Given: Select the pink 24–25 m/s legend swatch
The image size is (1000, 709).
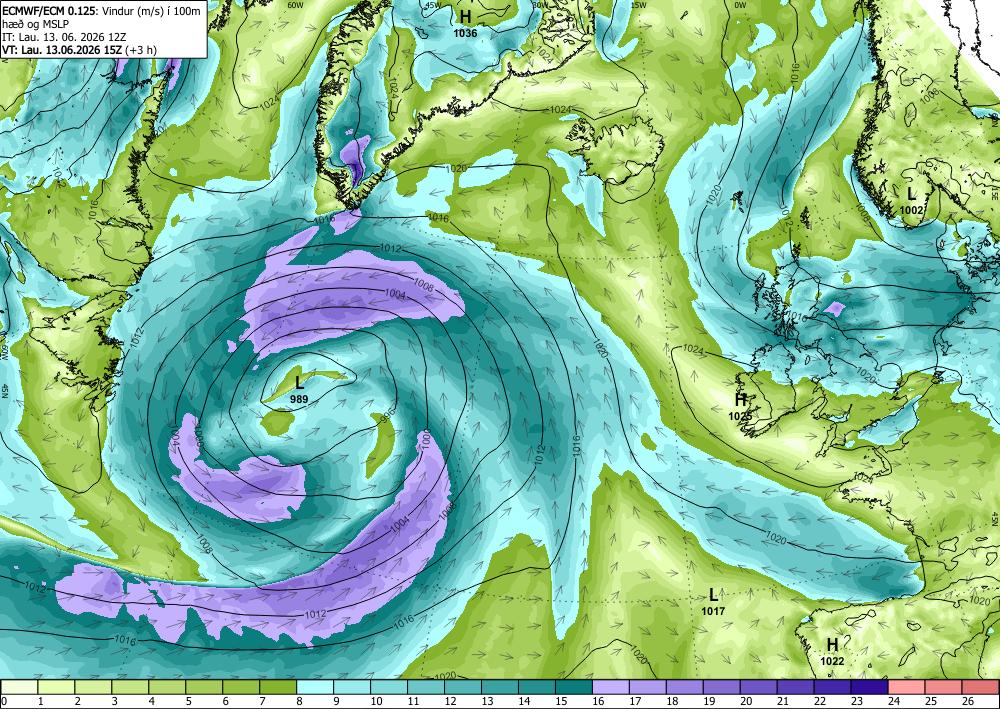Looking at the screenshot, I should (x=906, y=687).
